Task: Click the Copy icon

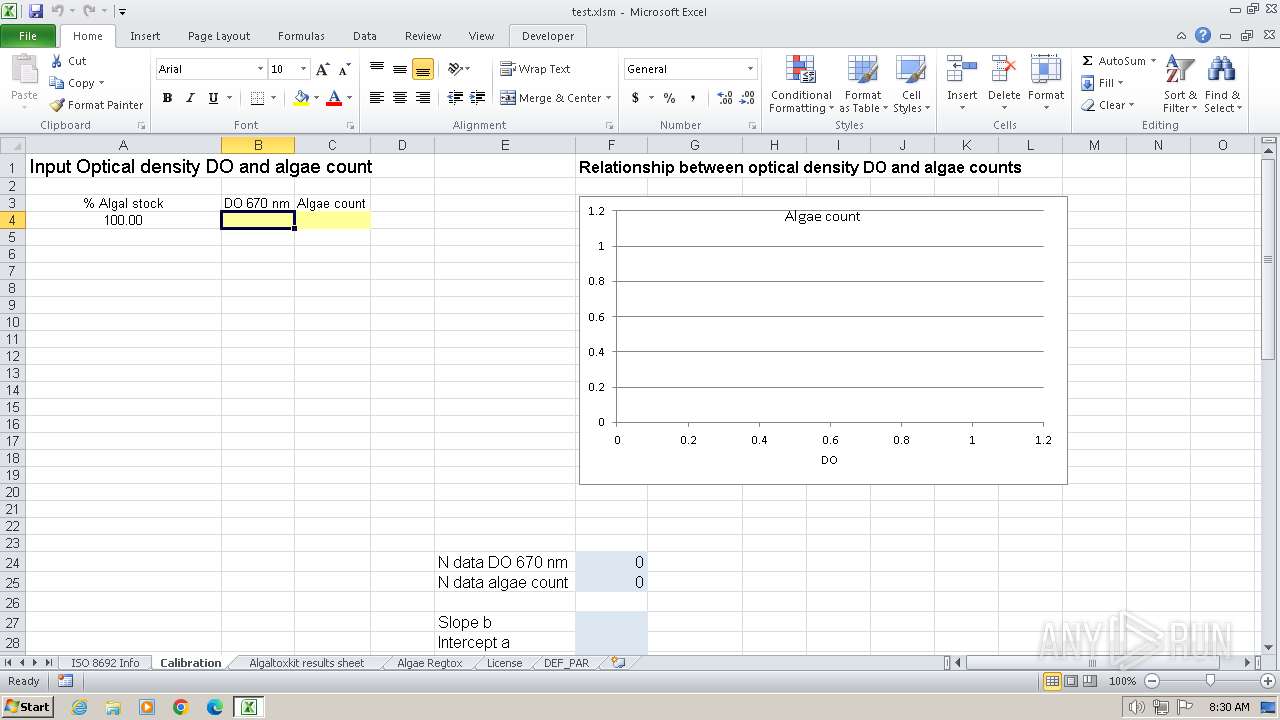Action: (x=57, y=83)
